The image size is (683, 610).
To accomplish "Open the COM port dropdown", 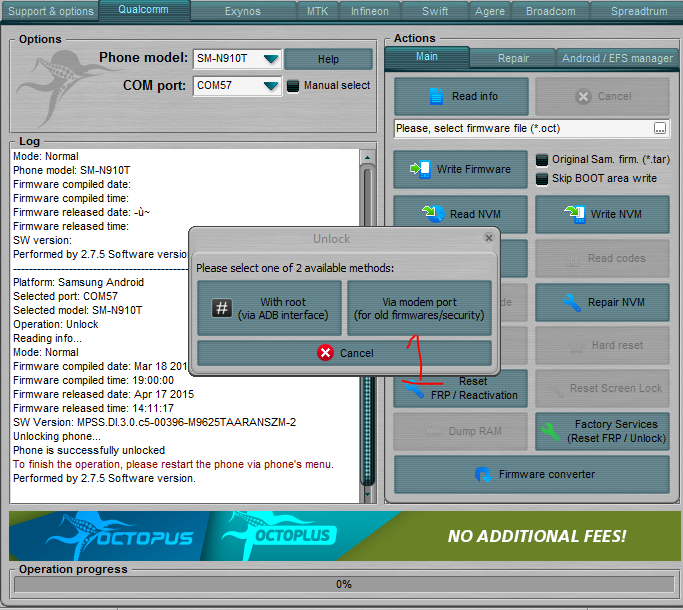I will coord(270,86).
